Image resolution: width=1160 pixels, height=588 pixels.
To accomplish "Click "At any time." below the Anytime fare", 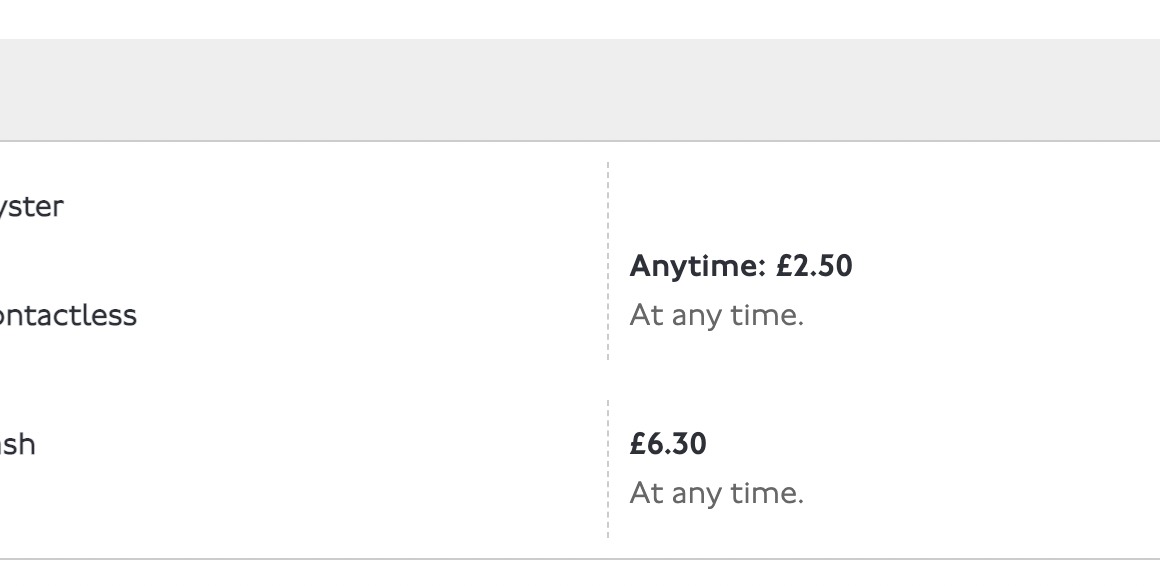I will 716,316.
